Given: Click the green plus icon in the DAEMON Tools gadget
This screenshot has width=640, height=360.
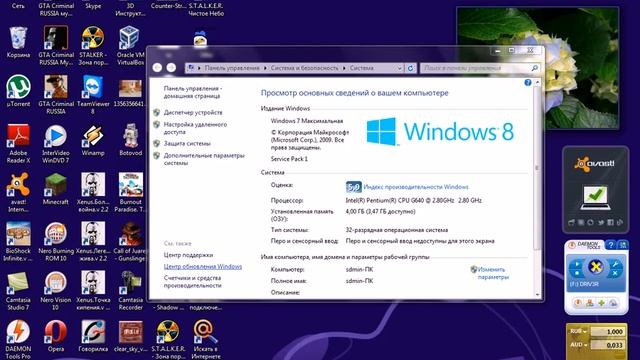Looking at the screenshot, I should [x=601, y=303].
